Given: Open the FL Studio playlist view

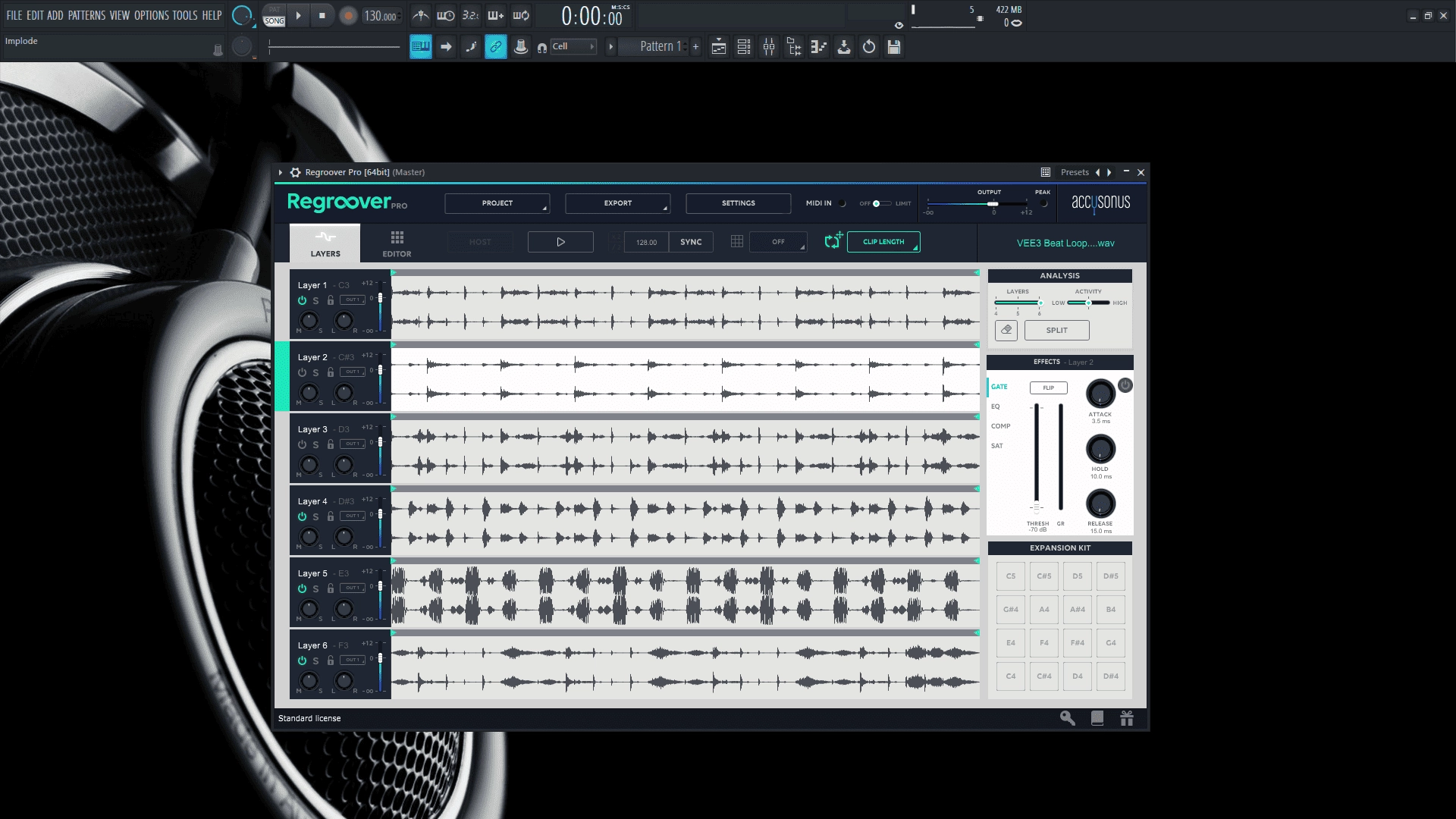Looking at the screenshot, I should (x=719, y=47).
